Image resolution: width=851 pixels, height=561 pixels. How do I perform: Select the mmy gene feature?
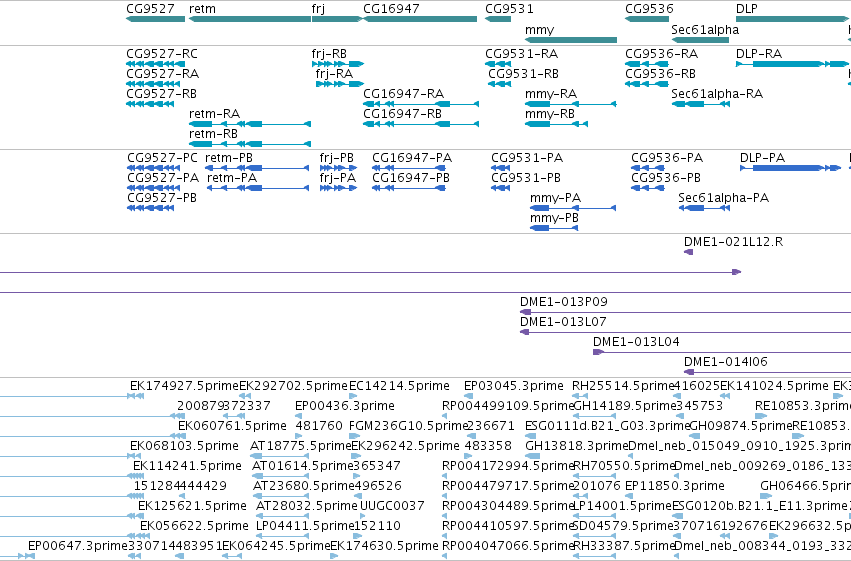[x=571, y=40]
